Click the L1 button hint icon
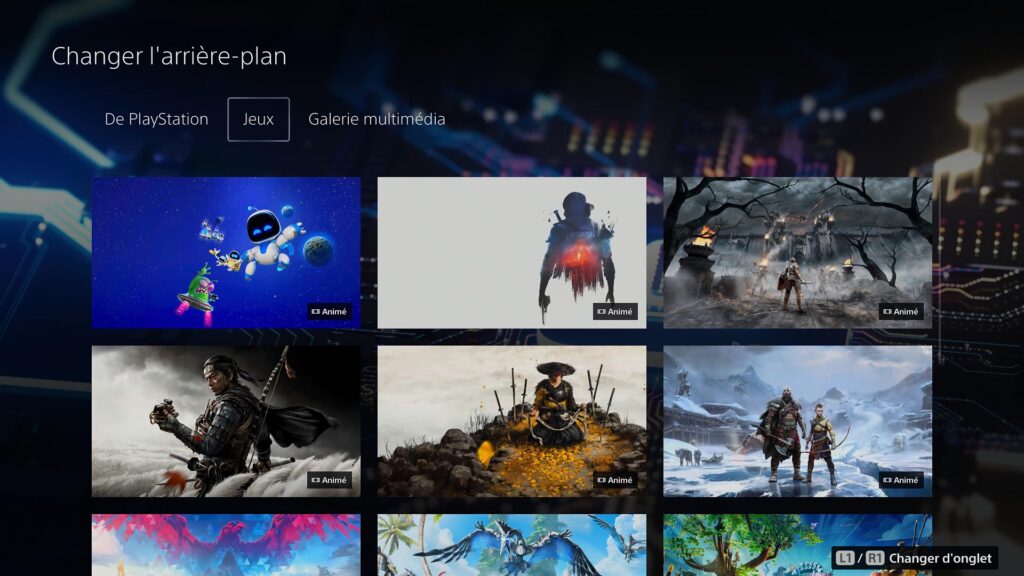 coord(845,558)
